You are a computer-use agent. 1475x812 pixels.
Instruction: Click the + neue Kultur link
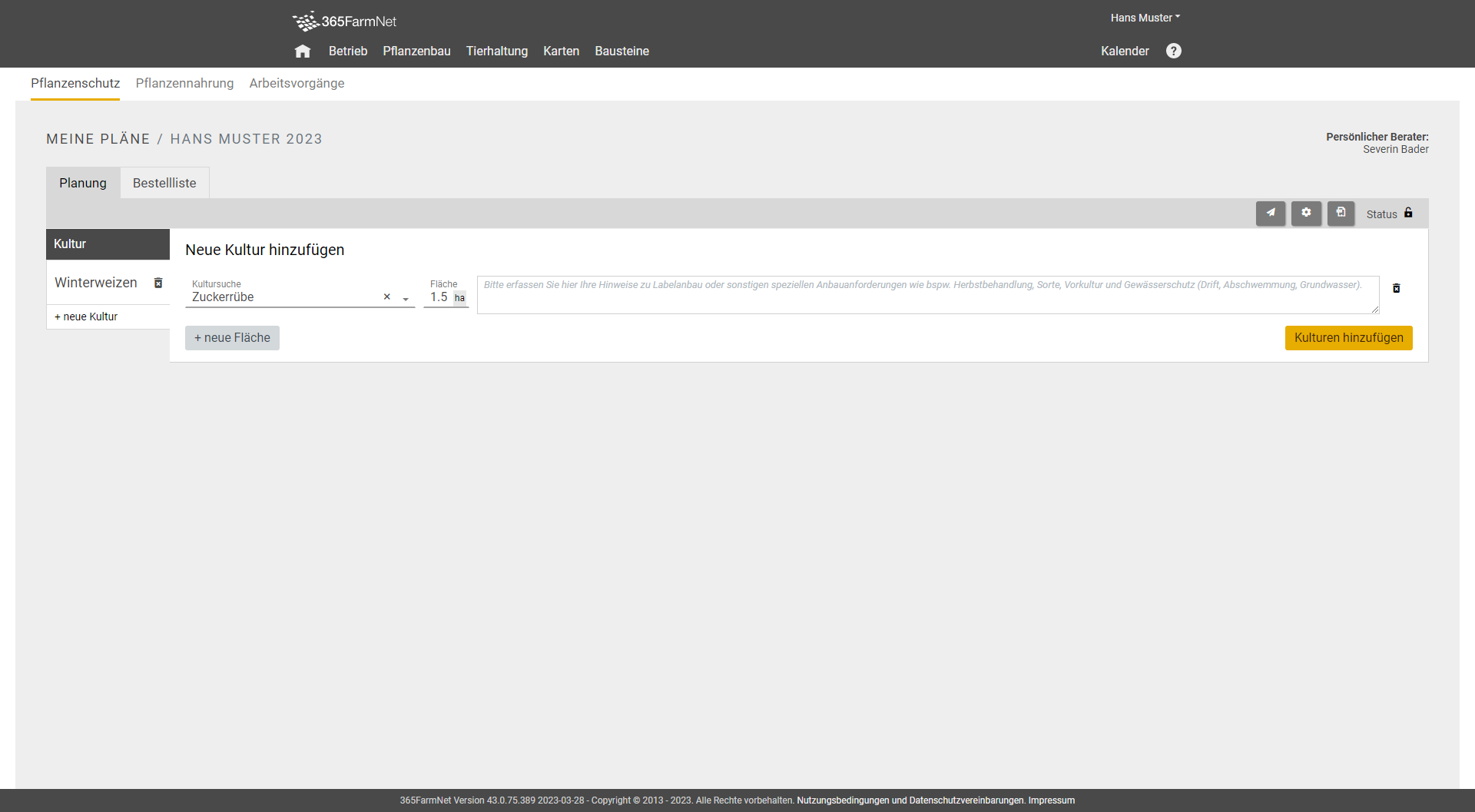click(x=86, y=317)
